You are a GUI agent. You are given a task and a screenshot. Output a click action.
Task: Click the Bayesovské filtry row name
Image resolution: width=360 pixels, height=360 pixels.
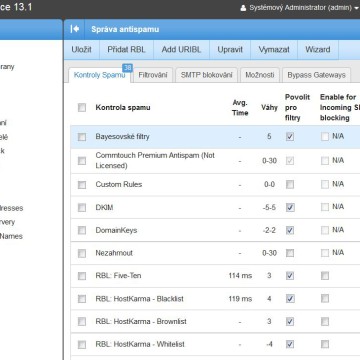click(x=122, y=137)
